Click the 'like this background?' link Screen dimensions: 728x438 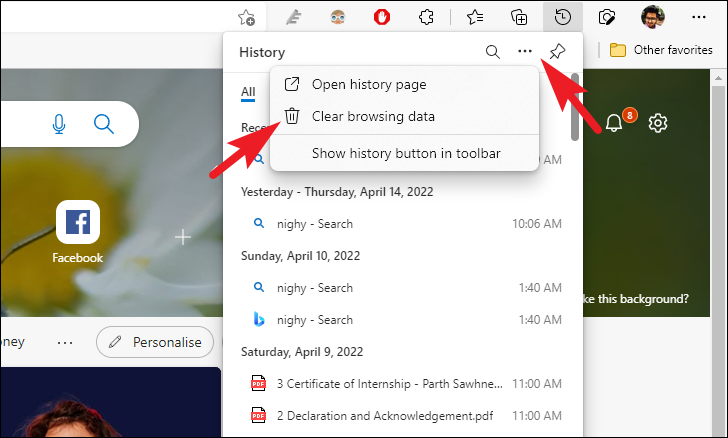636,299
